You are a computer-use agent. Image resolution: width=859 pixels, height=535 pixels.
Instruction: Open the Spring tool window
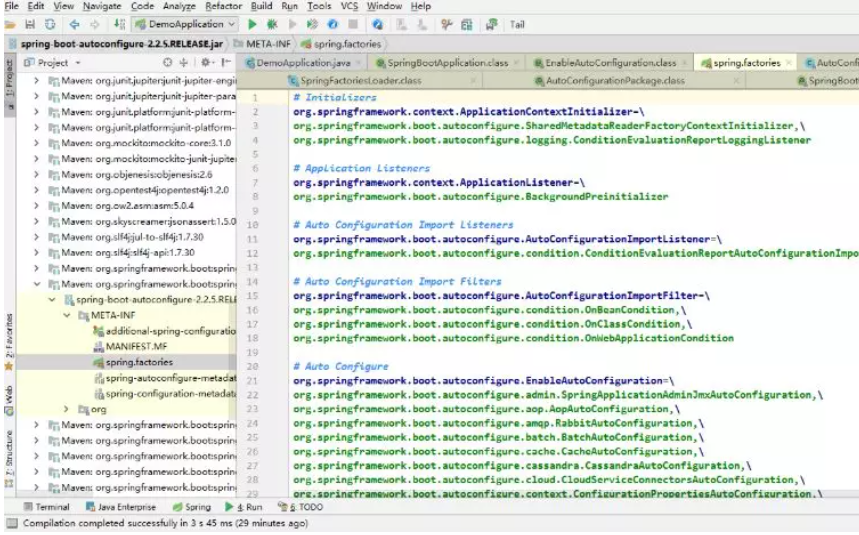[x=192, y=507]
